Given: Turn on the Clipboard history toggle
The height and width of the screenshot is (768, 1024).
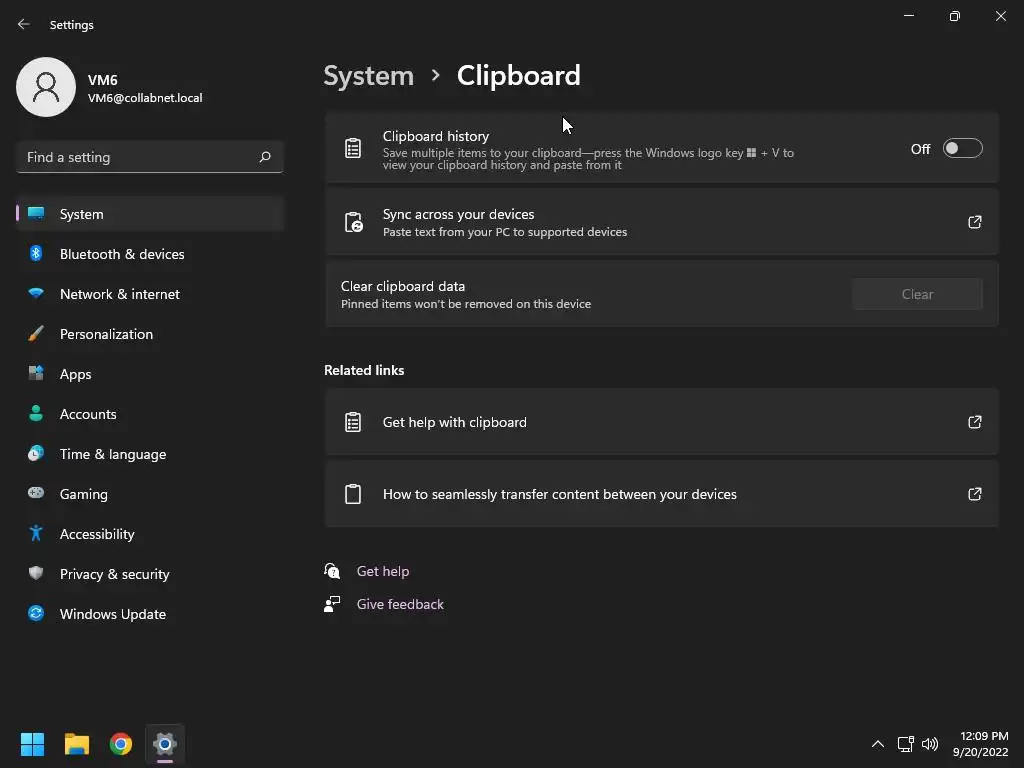Looking at the screenshot, I should tap(962, 149).
